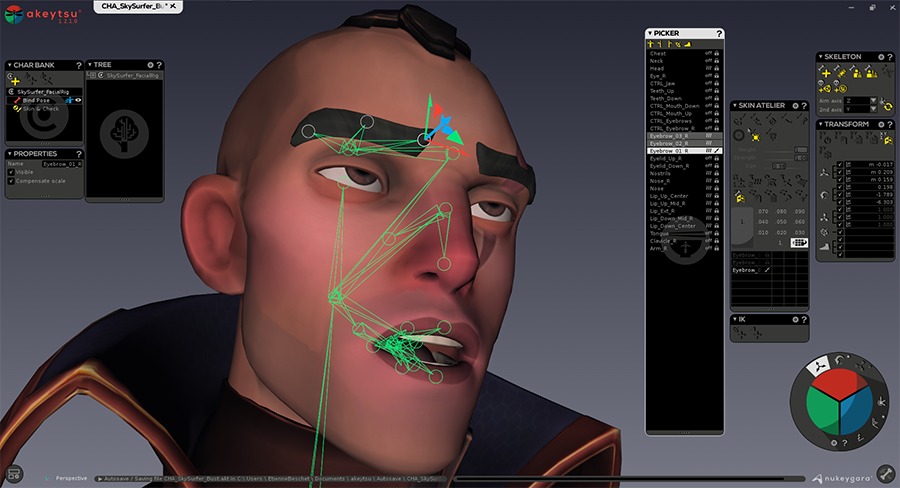
Task: Click the yellow XYZ icon in Transform
Action: 887,138
